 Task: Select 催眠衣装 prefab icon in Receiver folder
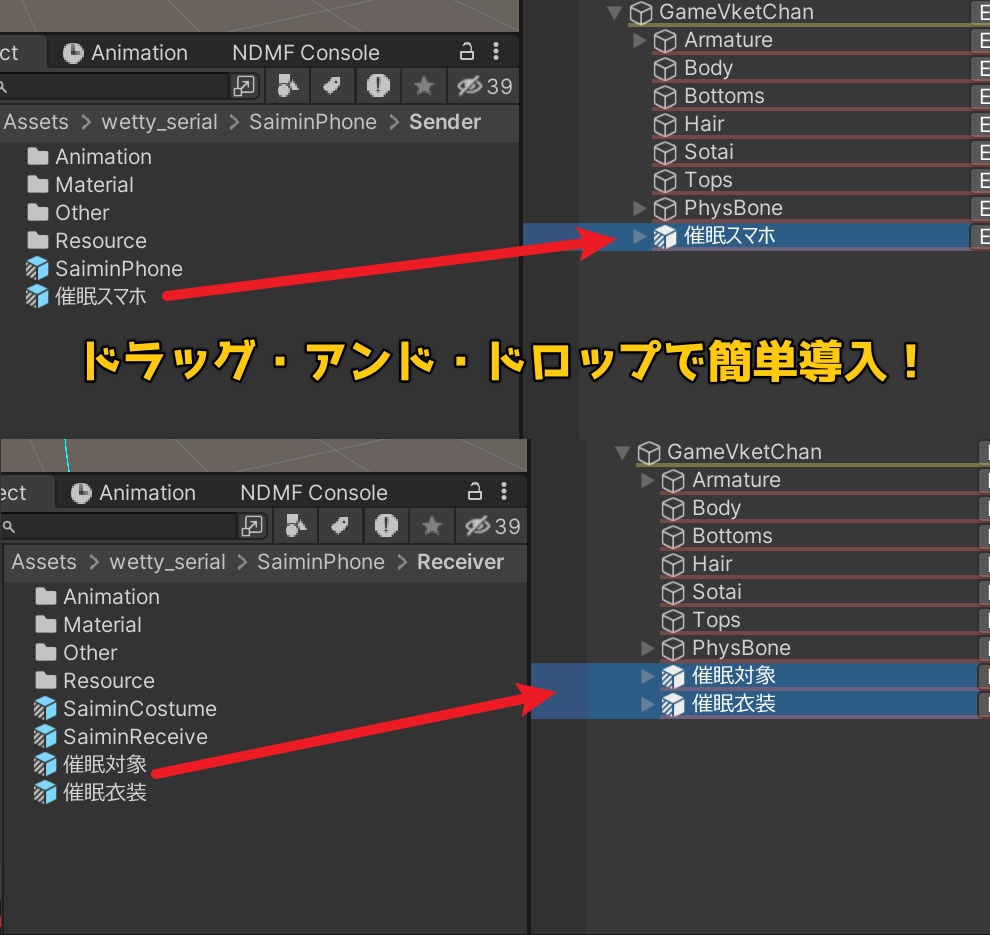[x=45, y=792]
